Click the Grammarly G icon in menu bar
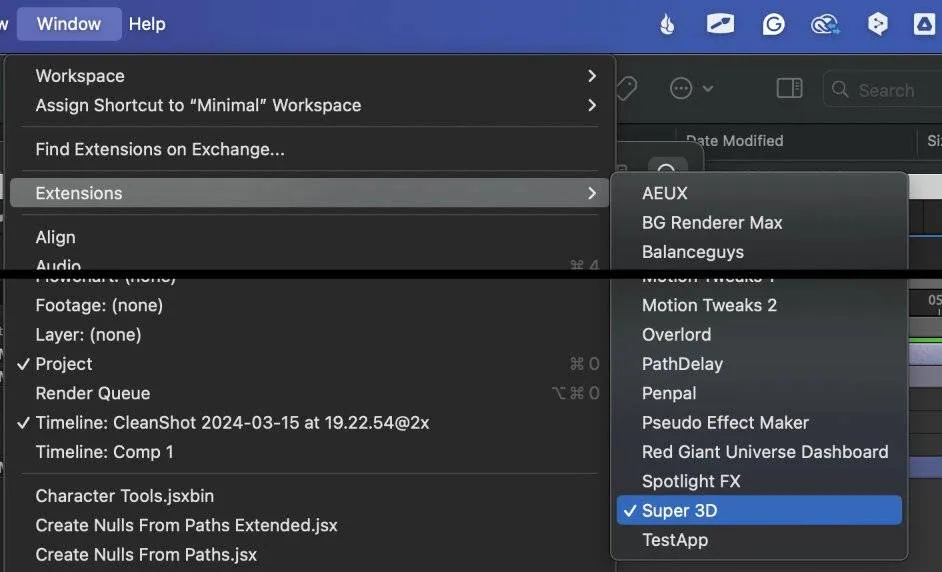 tap(773, 24)
